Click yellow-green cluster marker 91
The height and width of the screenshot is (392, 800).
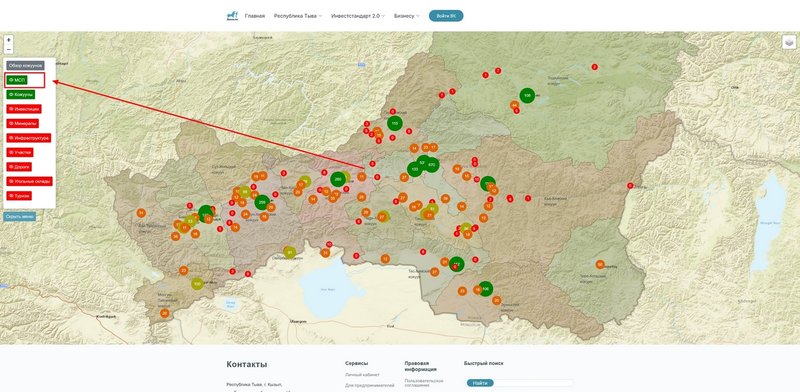coord(289,252)
